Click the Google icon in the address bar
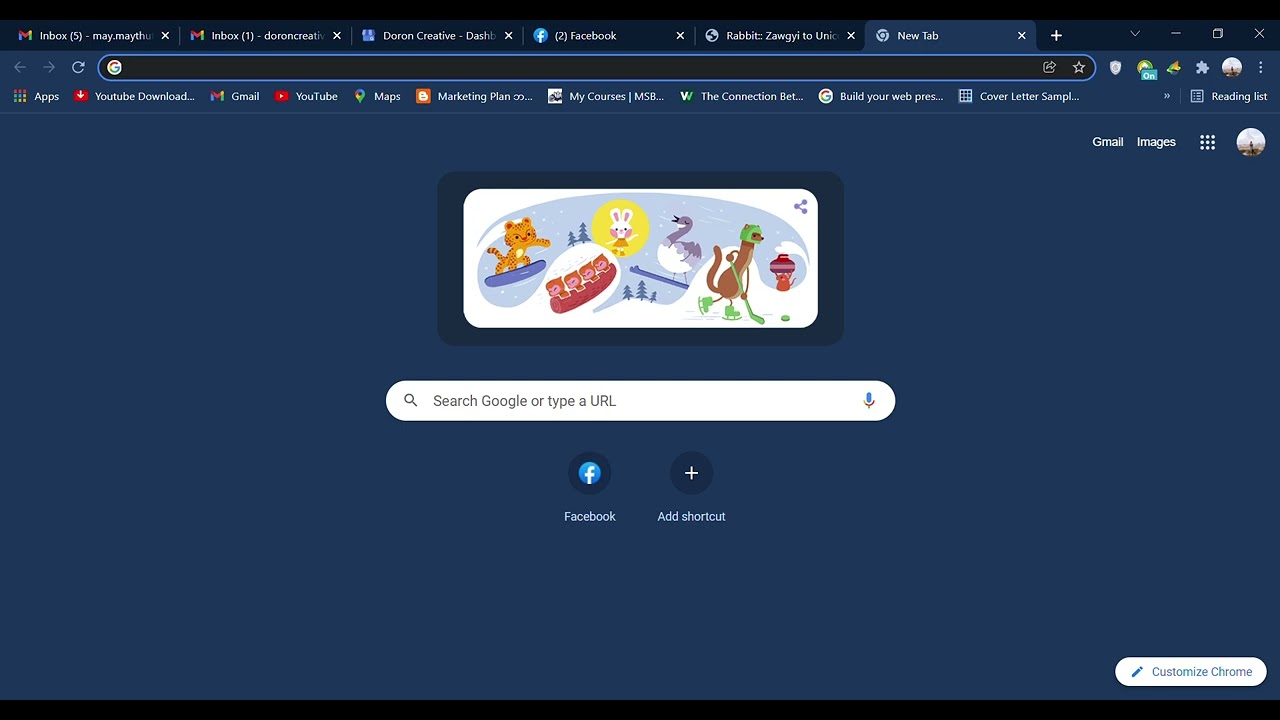This screenshot has width=1280, height=720. [114, 67]
